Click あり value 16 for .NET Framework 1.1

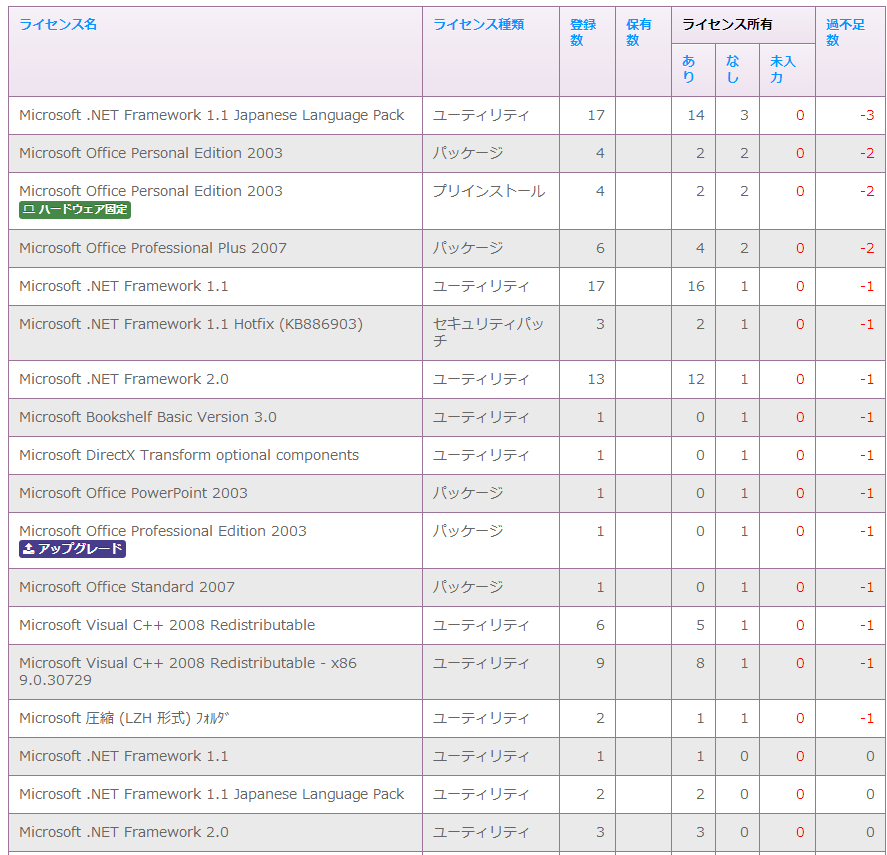coord(696,286)
